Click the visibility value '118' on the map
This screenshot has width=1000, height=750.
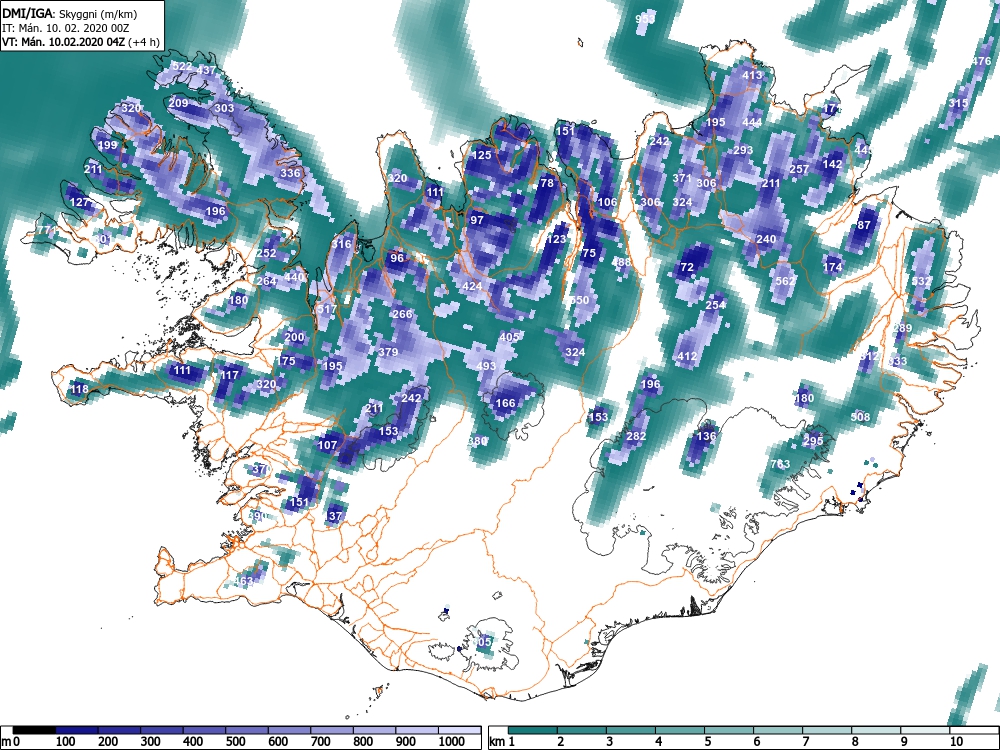pos(80,389)
